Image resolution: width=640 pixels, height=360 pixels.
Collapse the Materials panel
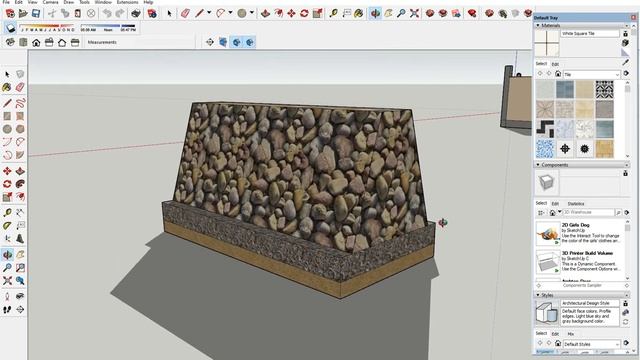pos(538,25)
